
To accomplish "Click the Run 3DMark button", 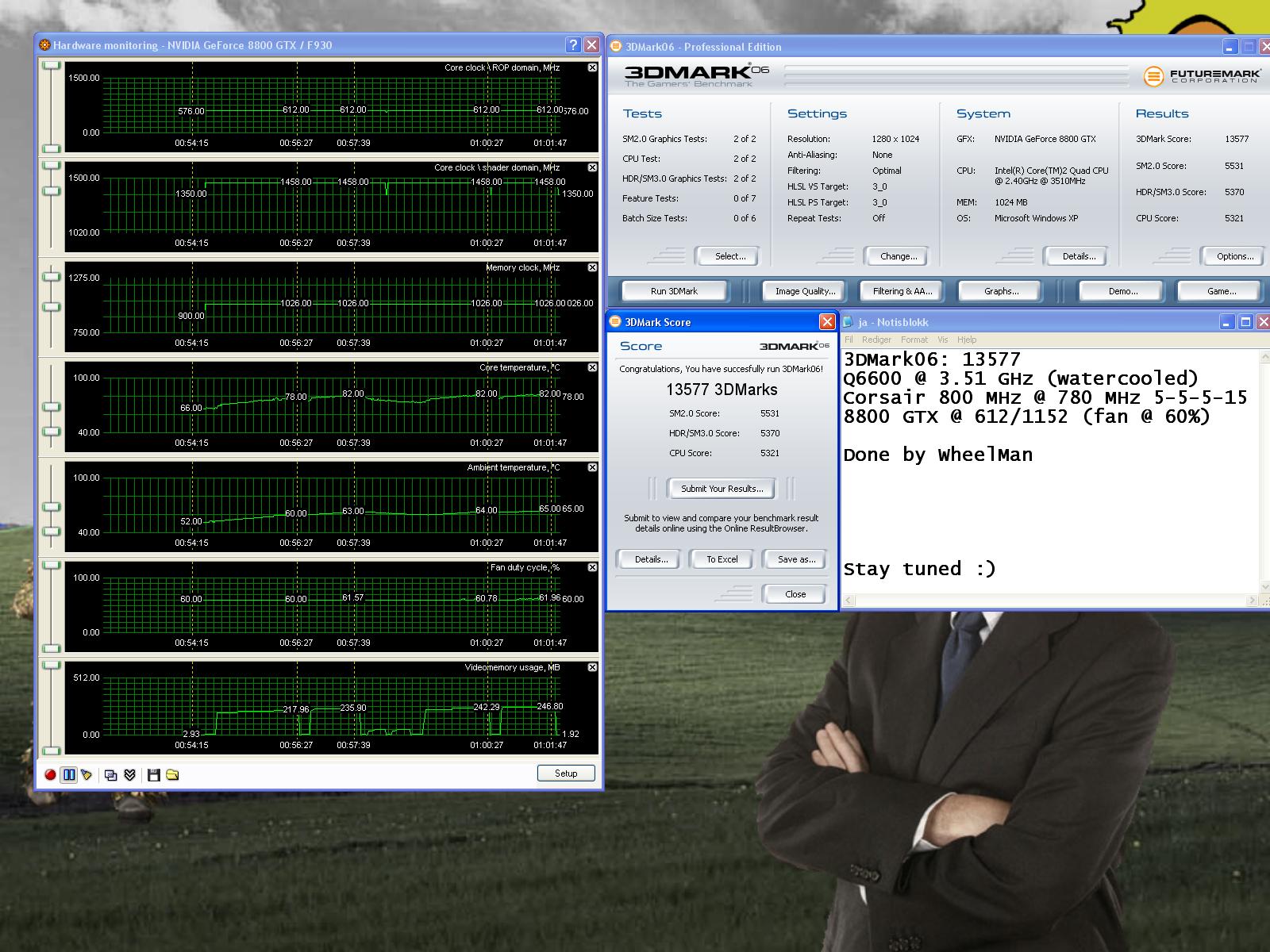I will click(674, 291).
